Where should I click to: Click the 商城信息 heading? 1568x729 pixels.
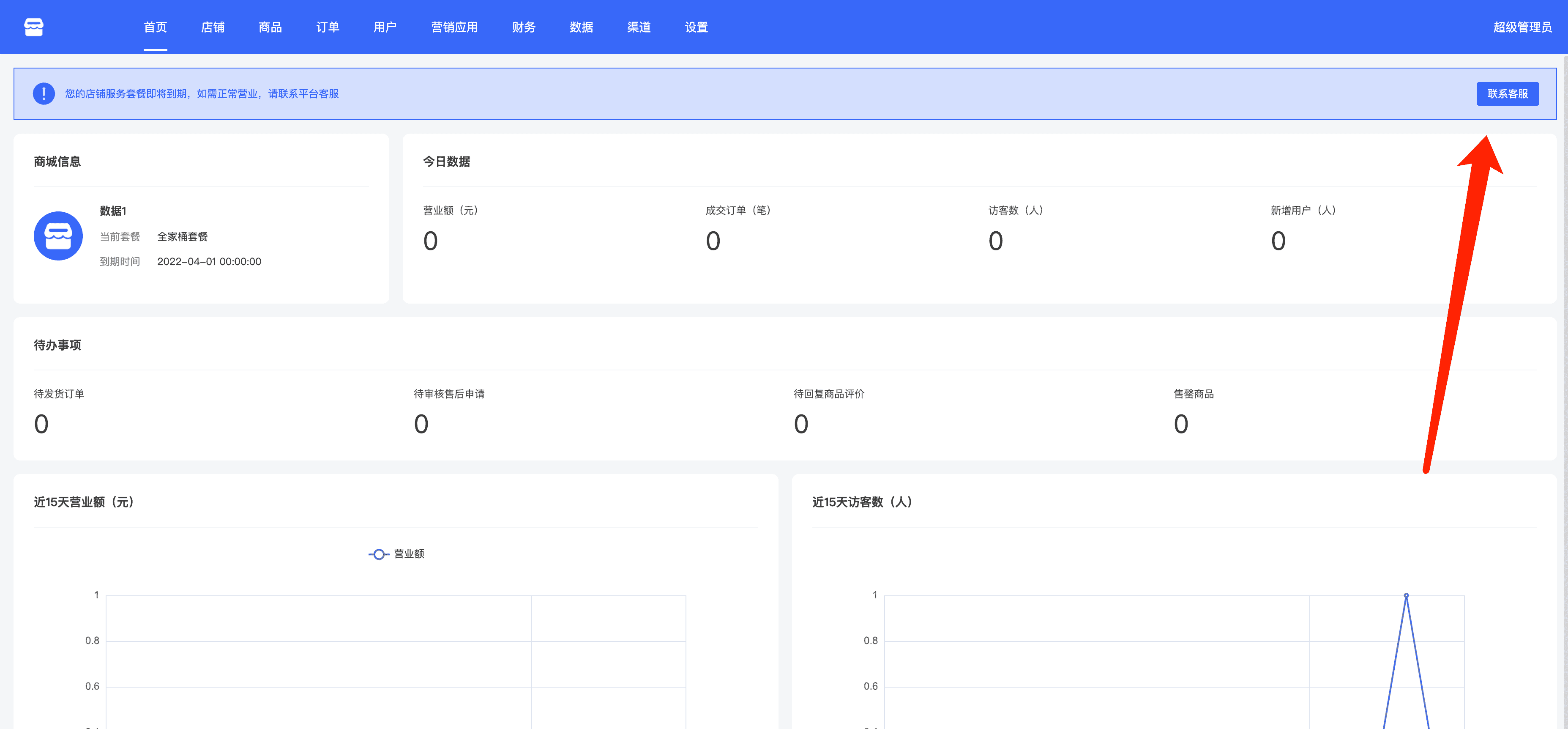(57, 162)
